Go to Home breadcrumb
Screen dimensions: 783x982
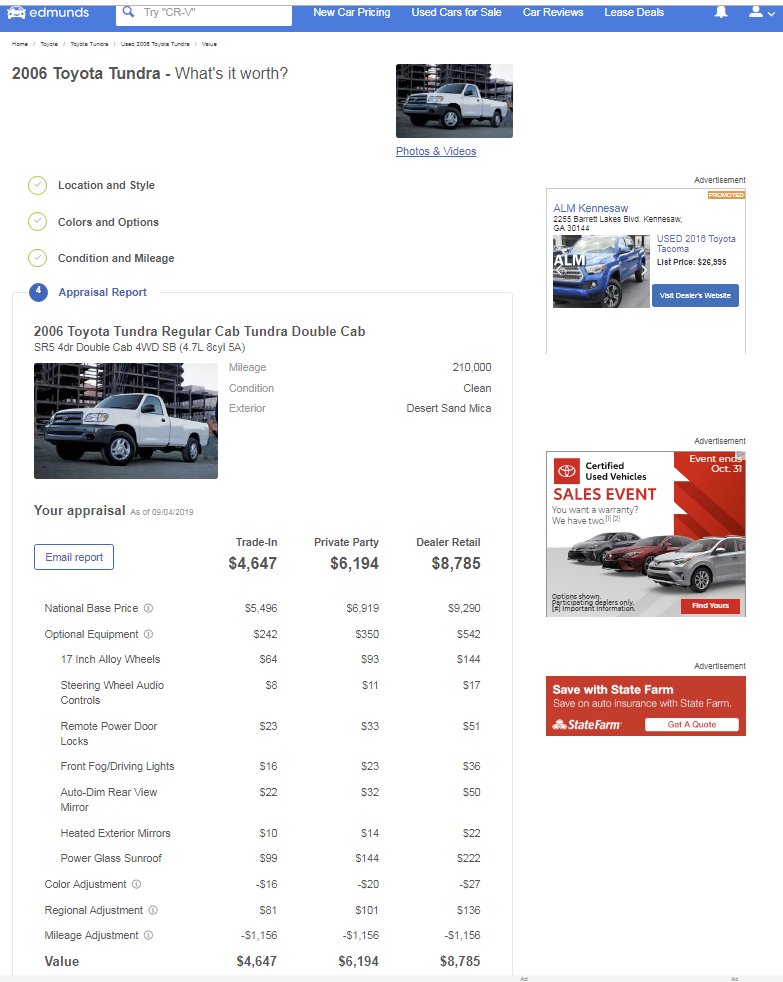pos(20,44)
